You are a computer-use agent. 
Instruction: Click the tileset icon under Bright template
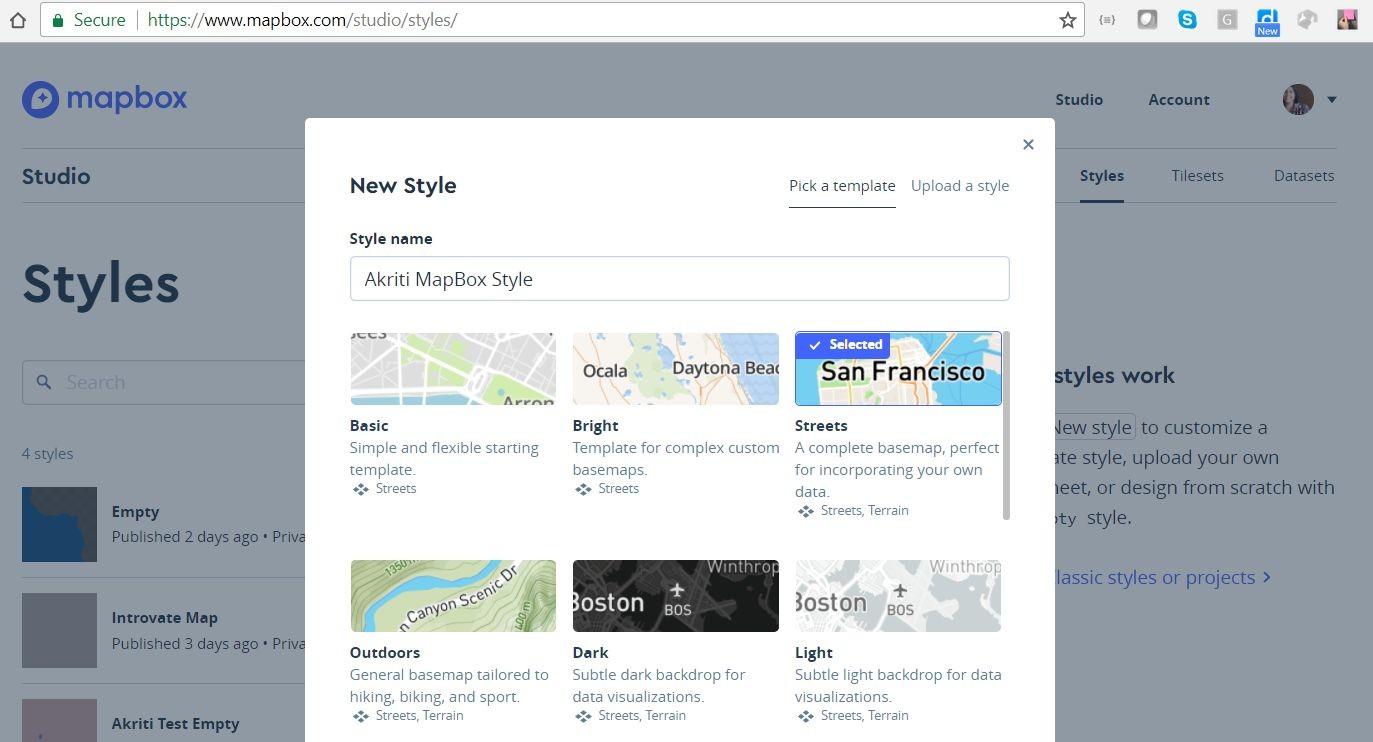point(583,489)
